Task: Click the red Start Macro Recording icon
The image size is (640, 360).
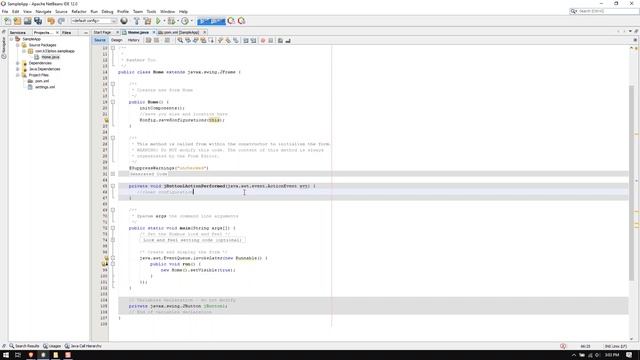Action: 263,40
